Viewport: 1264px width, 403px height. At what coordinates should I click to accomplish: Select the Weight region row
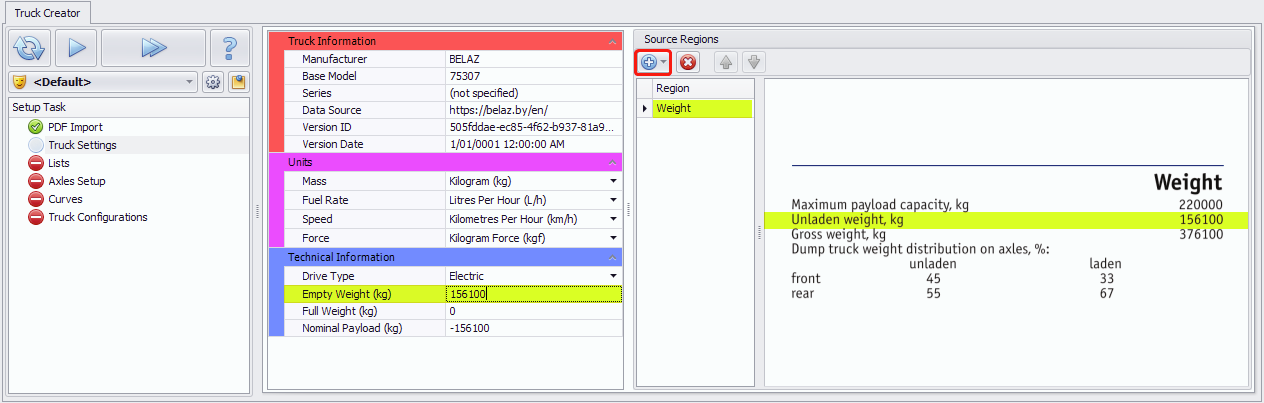pos(701,108)
